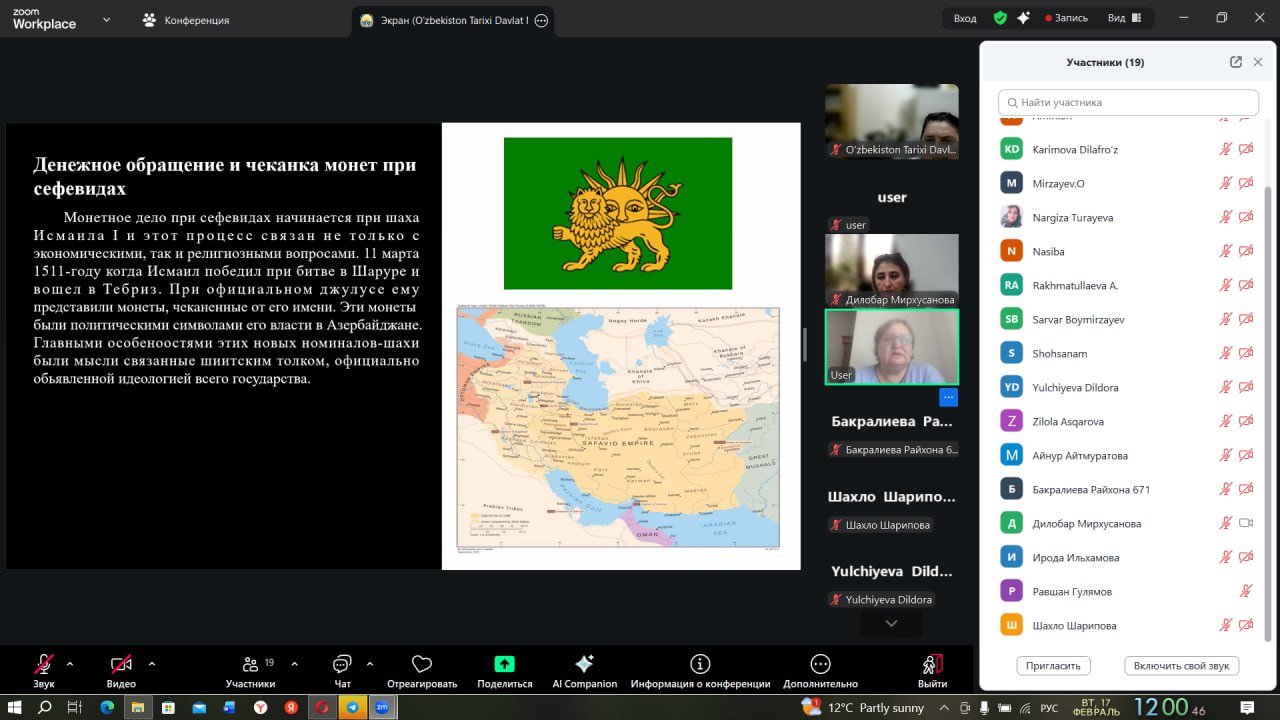The width and height of the screenshot is (1280, 720).
Task: Open the AI Companion panel
Action: coord(584,665)
